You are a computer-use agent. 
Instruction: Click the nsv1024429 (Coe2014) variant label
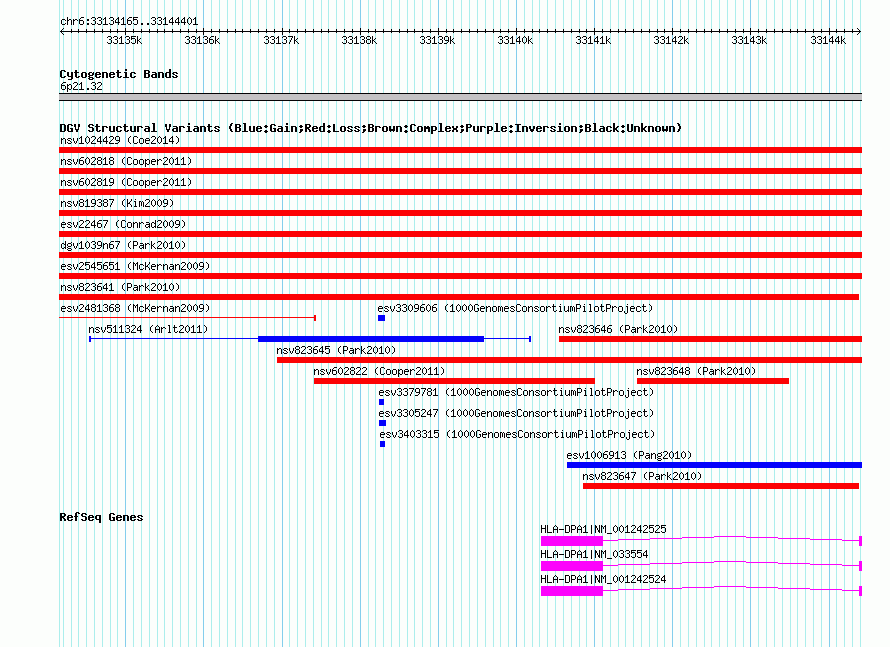[x=120, y=140]
